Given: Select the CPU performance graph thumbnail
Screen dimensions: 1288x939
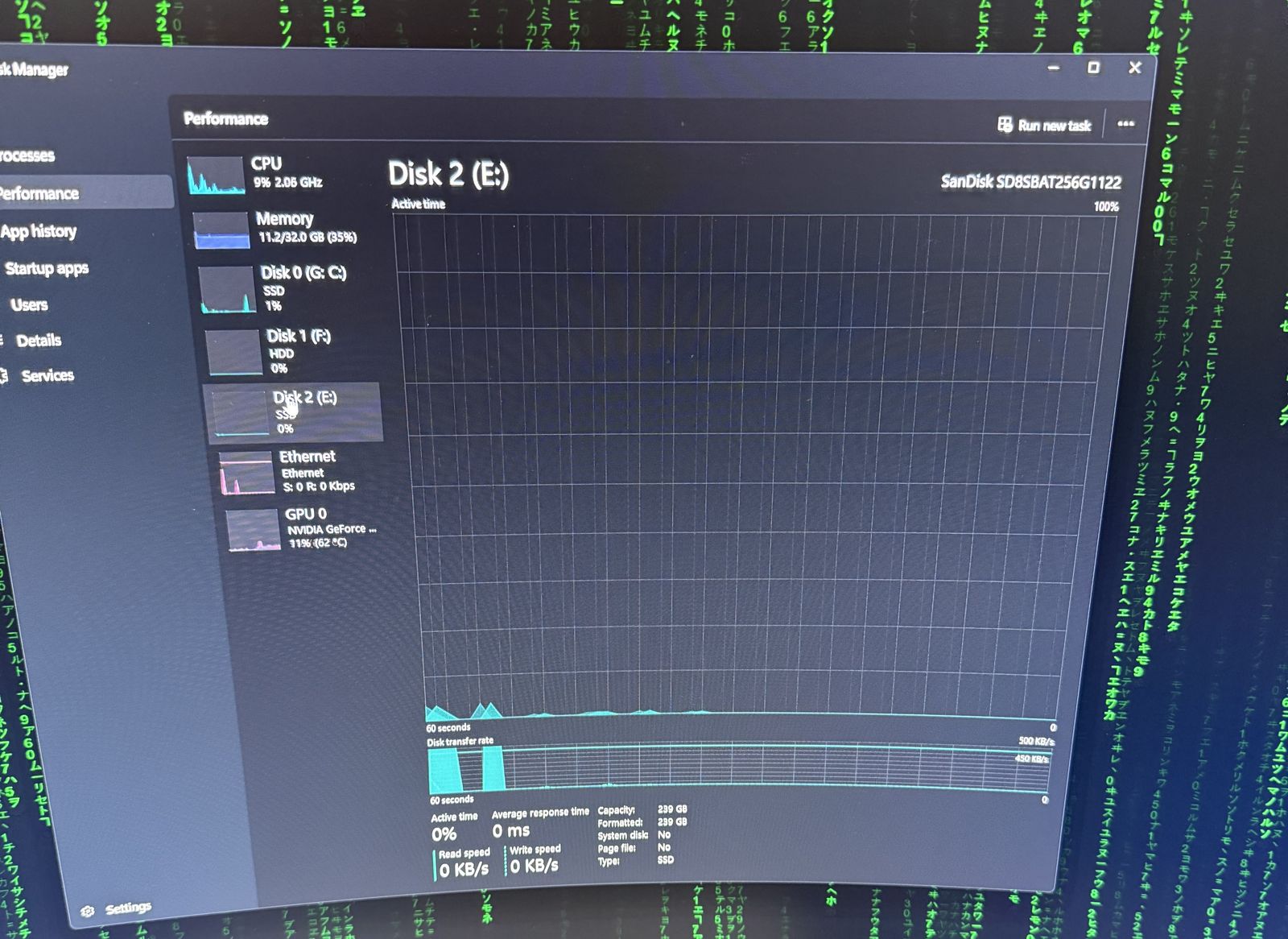Looking at the screenshot, I should coord(216,175).
